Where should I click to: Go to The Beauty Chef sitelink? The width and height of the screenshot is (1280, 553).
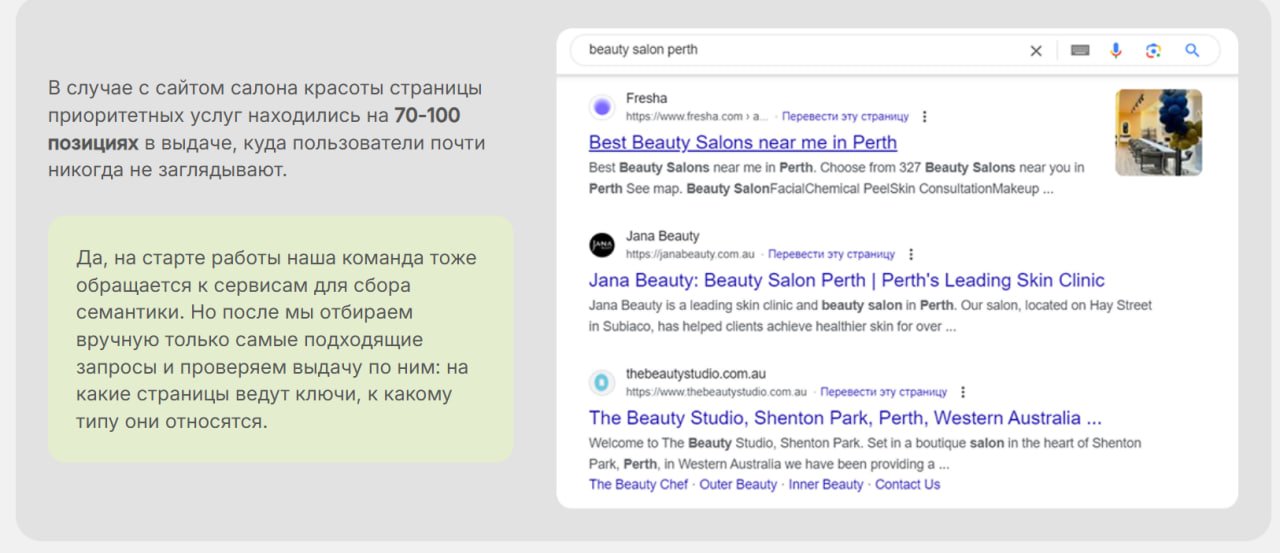coord(638,484)
